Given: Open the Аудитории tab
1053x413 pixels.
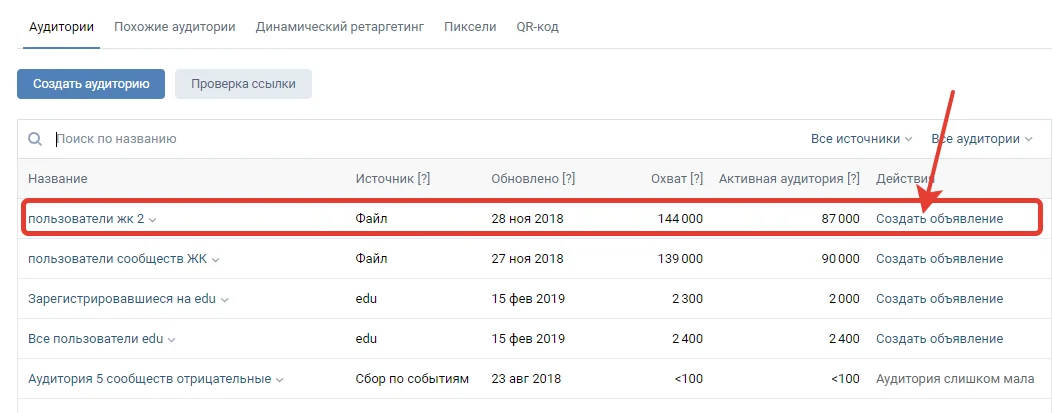Looking at the screenshot, I should point(61,28).
